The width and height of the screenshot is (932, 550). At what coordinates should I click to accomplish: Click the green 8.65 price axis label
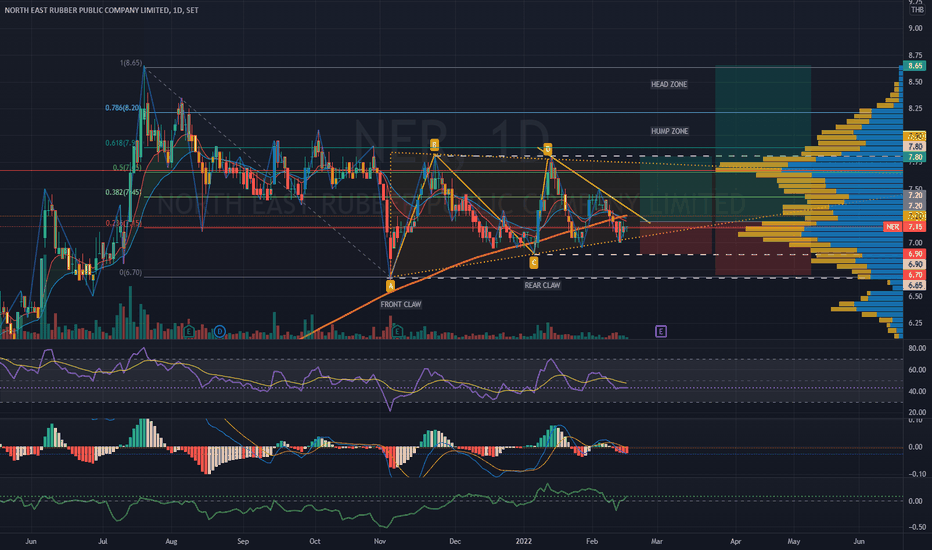(x=914, y=66)
